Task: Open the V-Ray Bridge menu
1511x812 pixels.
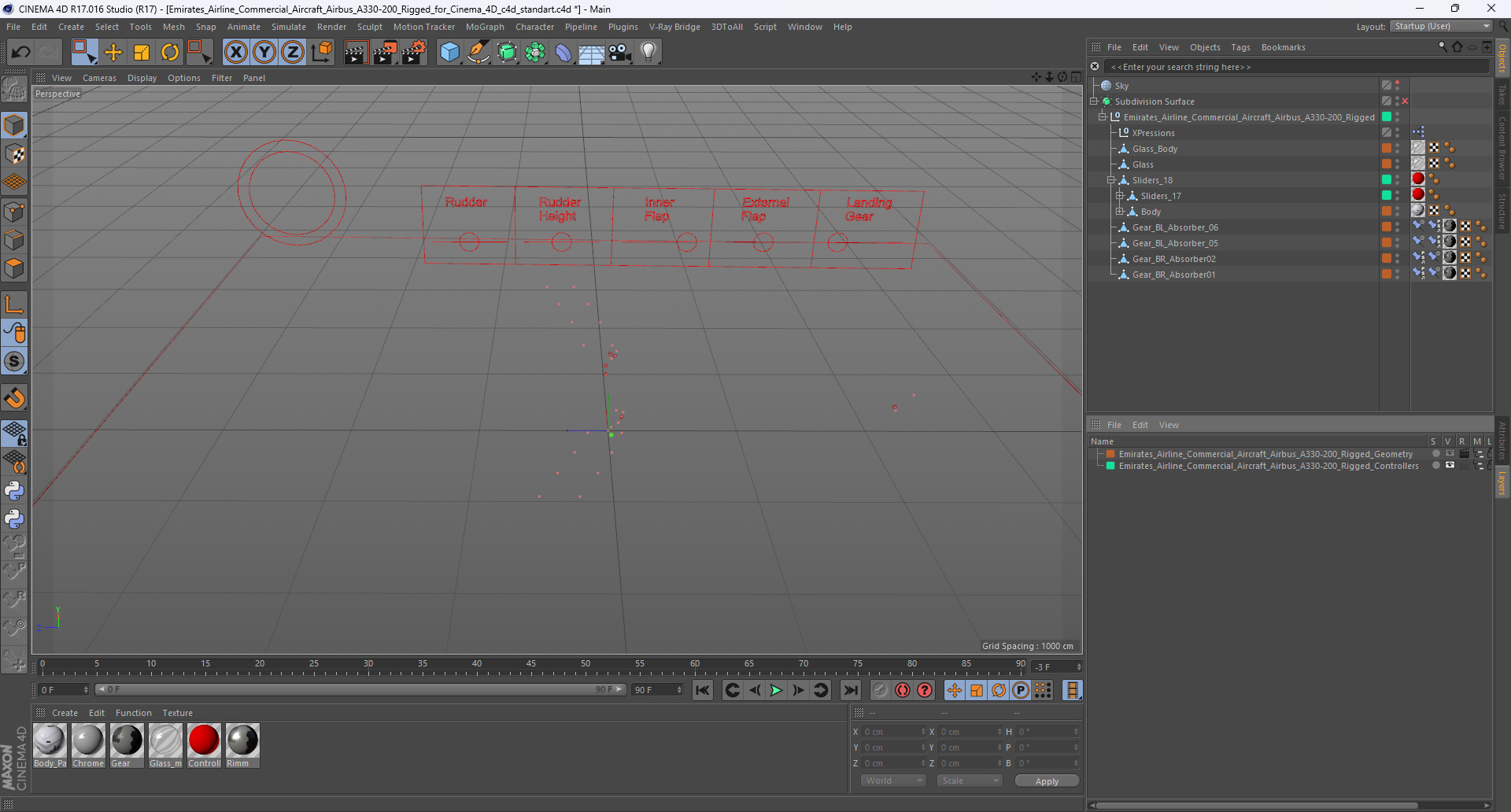Action: pyautogui.click(x=674, y=27)
